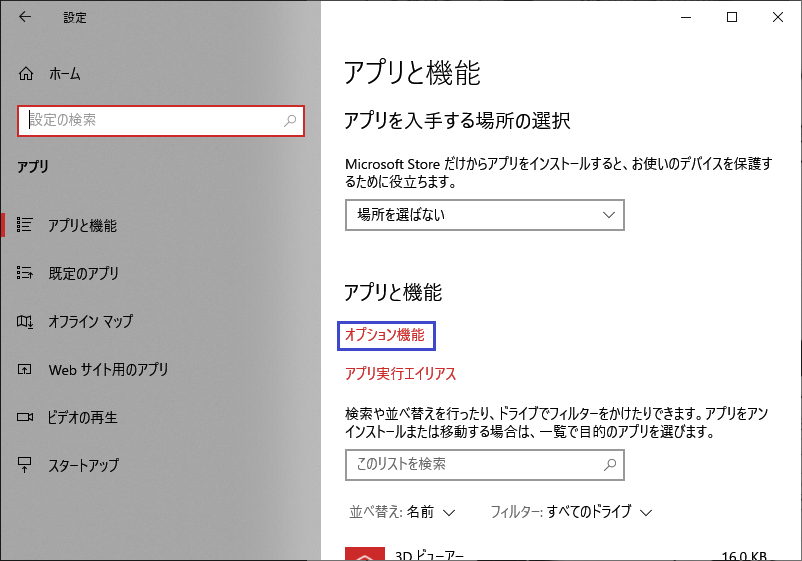Click the オプション機能 link
The width and height of the screenshot is (802, 561).
tap(385, 335)
